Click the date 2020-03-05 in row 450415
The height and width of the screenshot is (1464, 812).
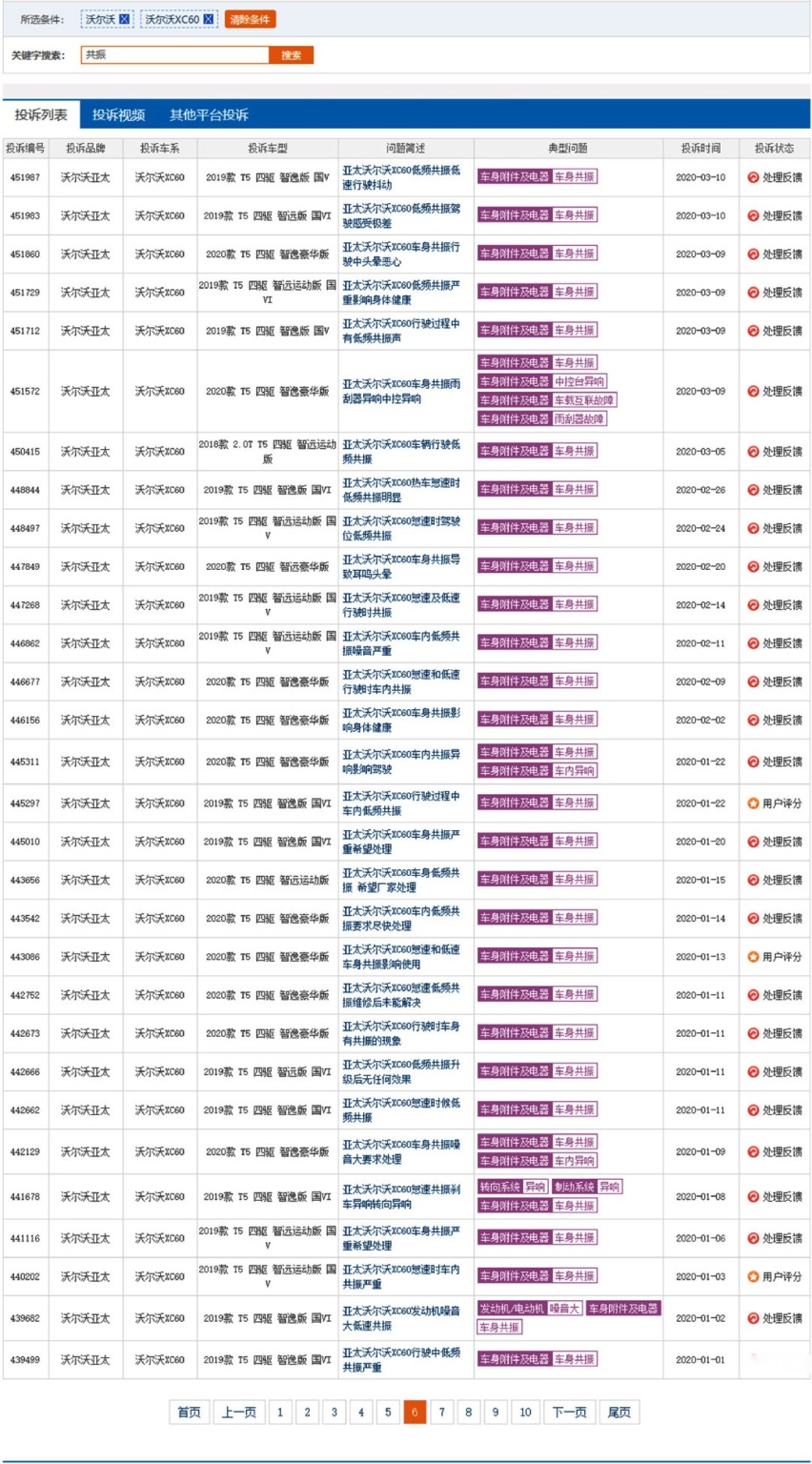pos(700,452)
